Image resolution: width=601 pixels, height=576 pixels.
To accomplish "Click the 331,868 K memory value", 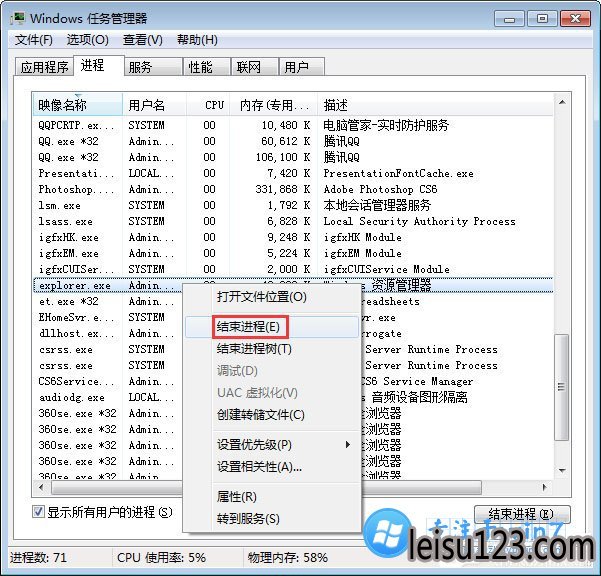I will [x=283, y=189].
